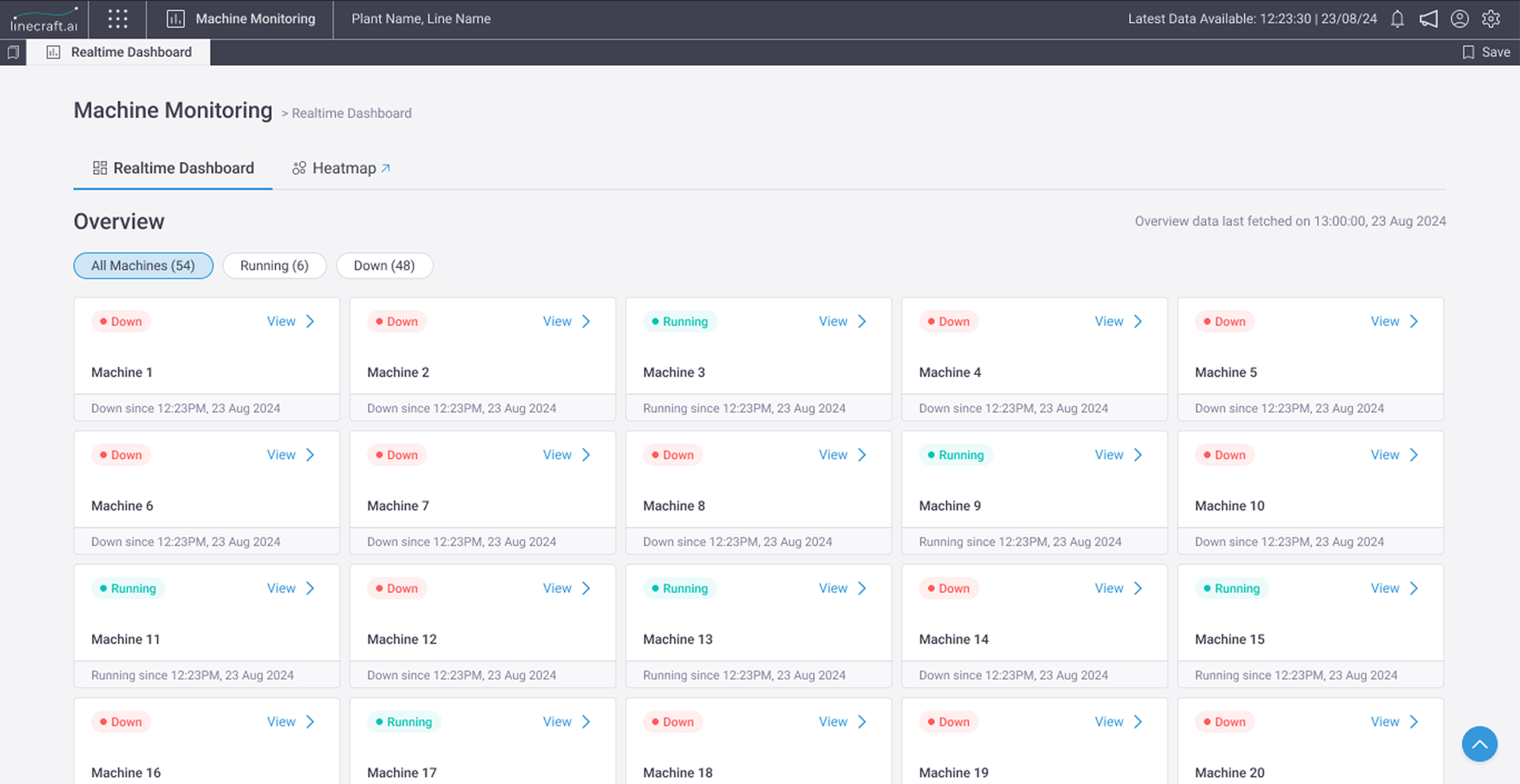1520x784 pixels.
Task: Click the Machine 7 name text
Action: pos(398,506)
